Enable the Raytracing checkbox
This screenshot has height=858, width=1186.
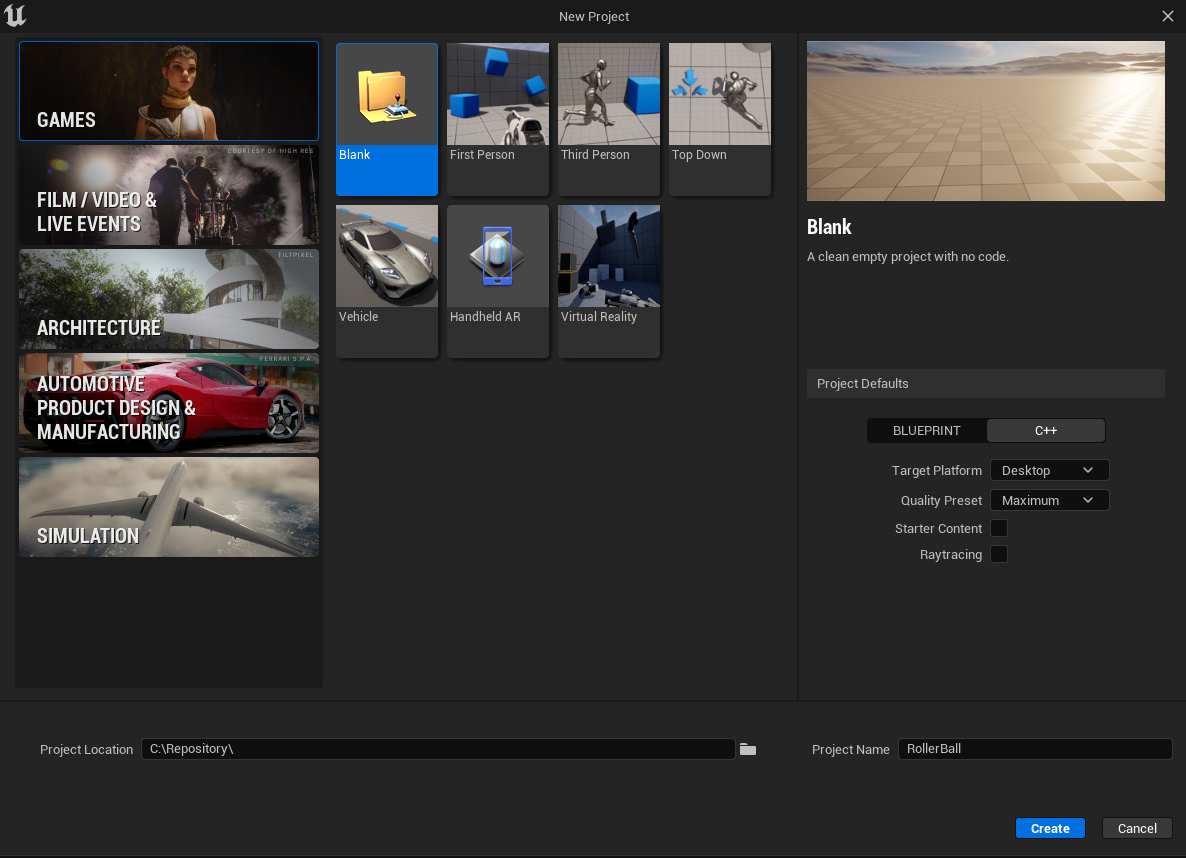pyautogui.click(x=998, y=555)
